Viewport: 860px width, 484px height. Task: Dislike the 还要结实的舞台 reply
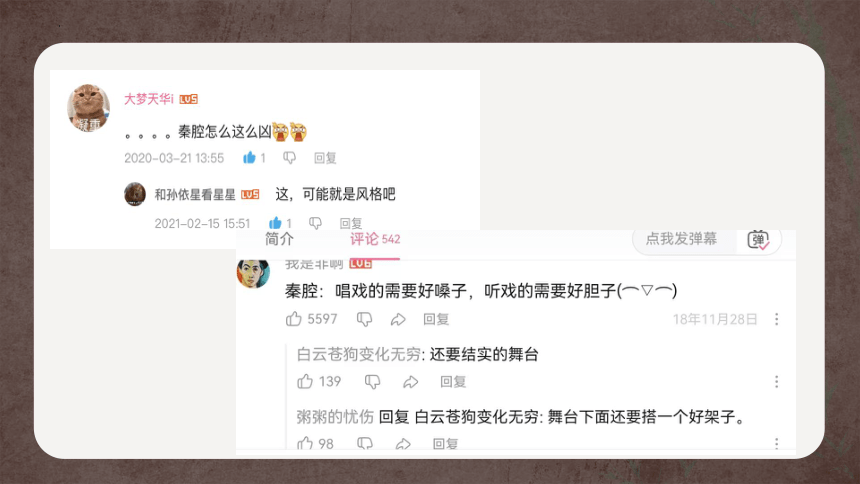[372, 381]
